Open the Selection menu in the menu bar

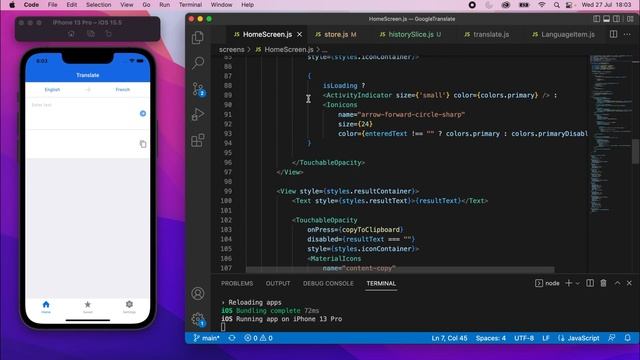98,5
